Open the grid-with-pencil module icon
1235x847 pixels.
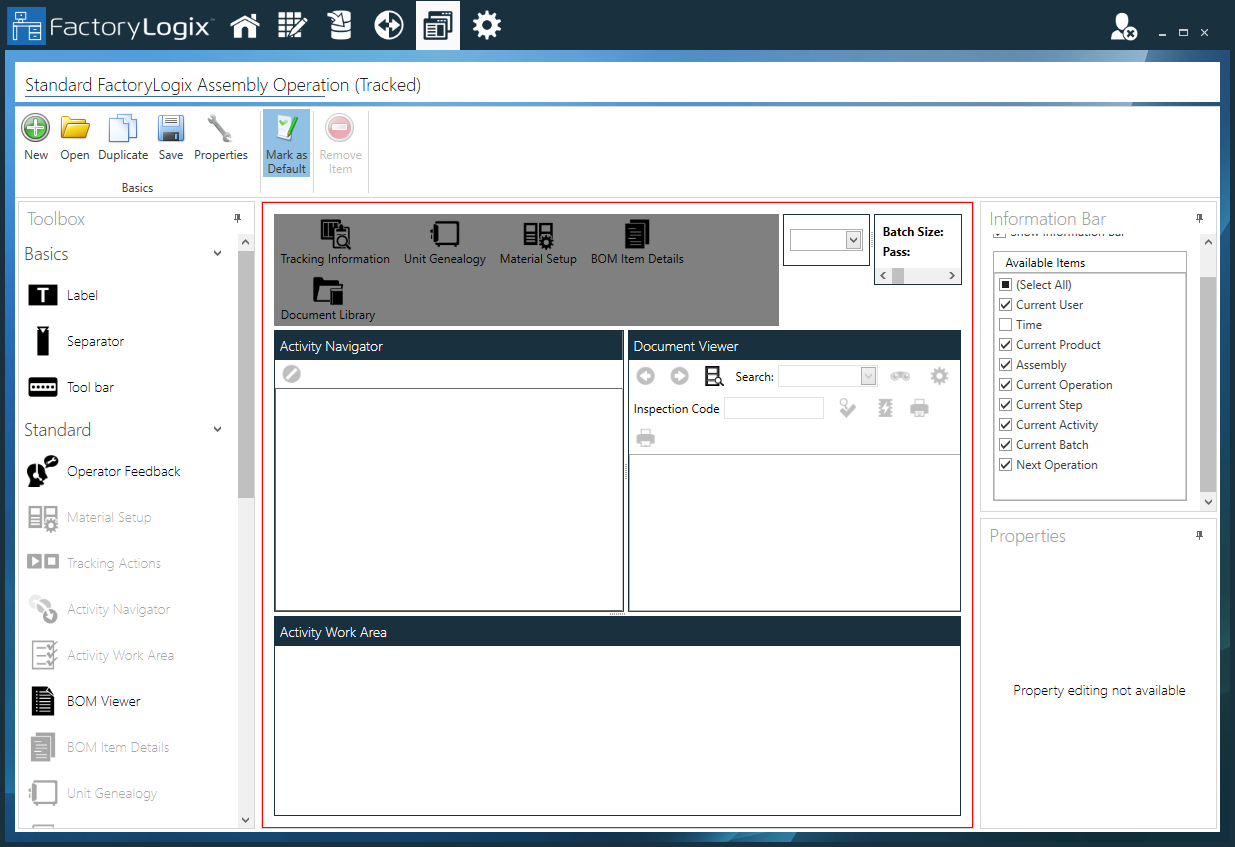[x=292, y=26]
